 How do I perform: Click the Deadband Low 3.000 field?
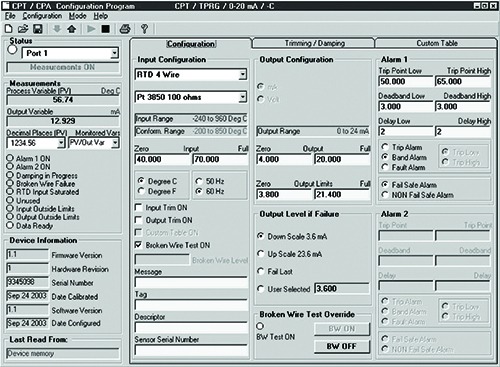(x=406, y=107)
